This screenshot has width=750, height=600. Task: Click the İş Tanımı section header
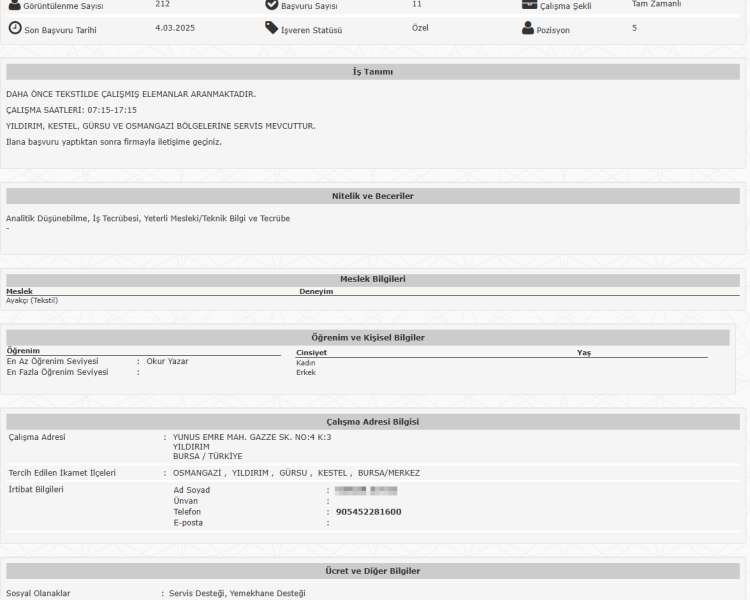(x=372, y=72)
